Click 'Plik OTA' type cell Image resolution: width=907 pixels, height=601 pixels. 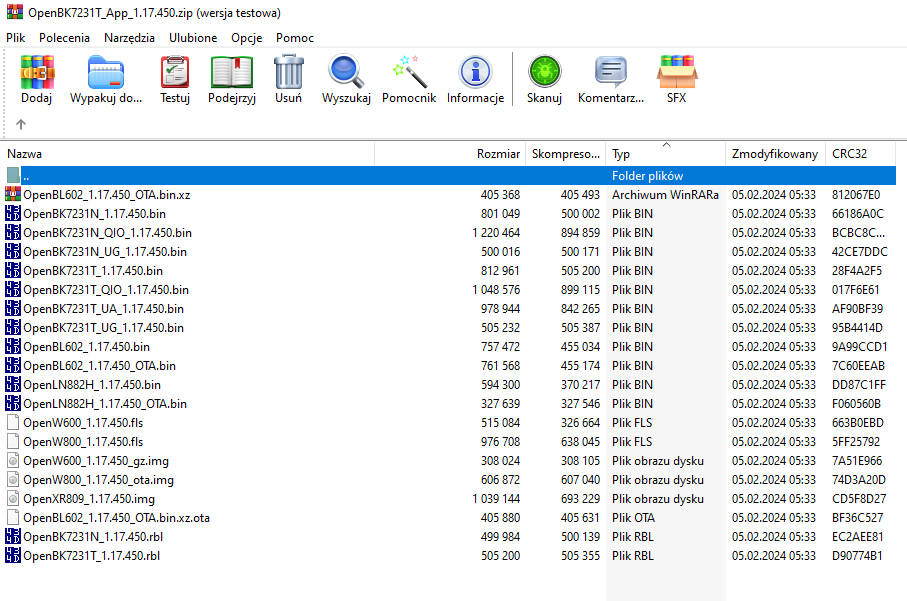(633, 518)
